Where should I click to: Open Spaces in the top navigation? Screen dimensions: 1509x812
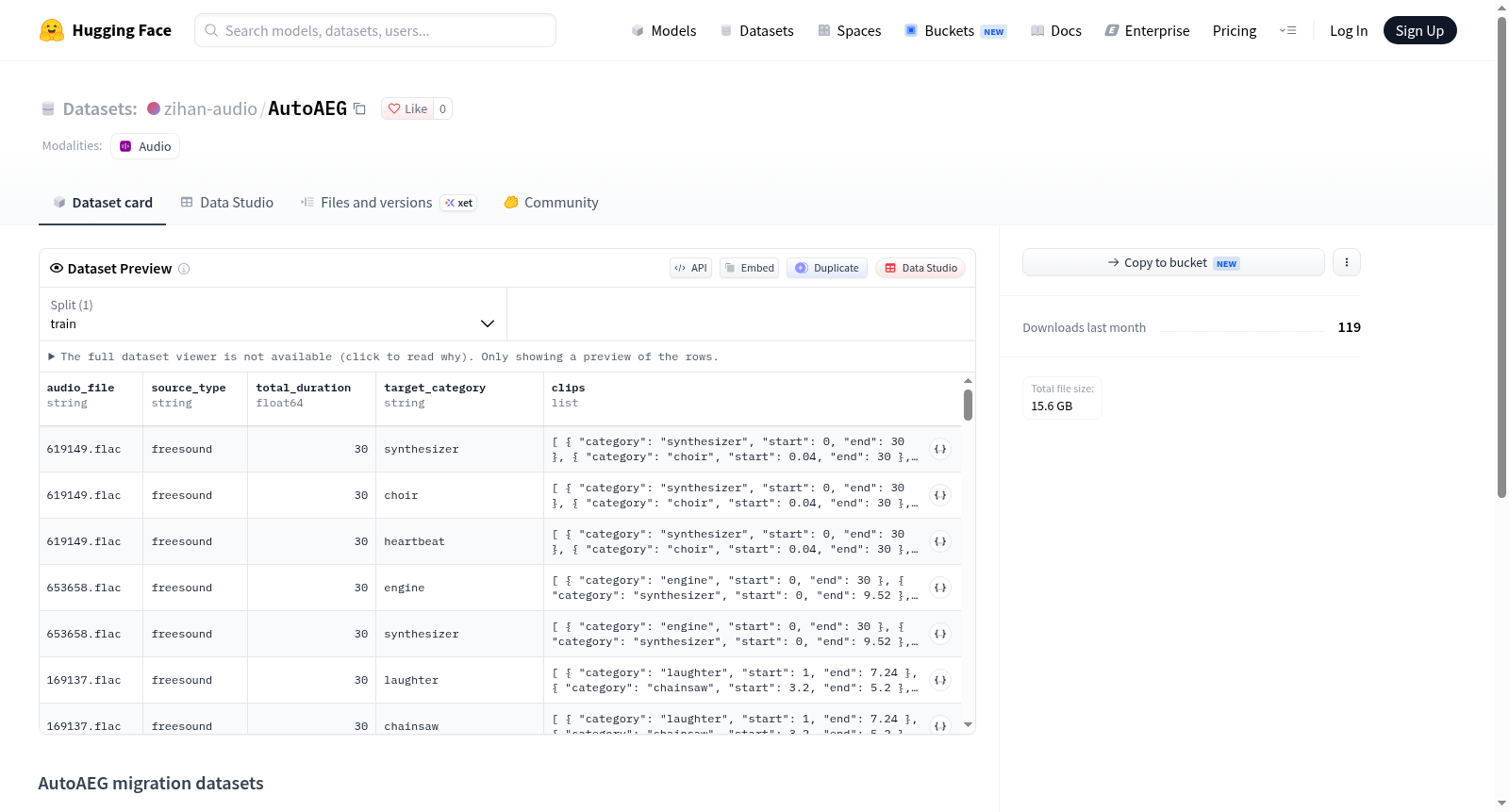pyautogui.click(x=850, y=30)
